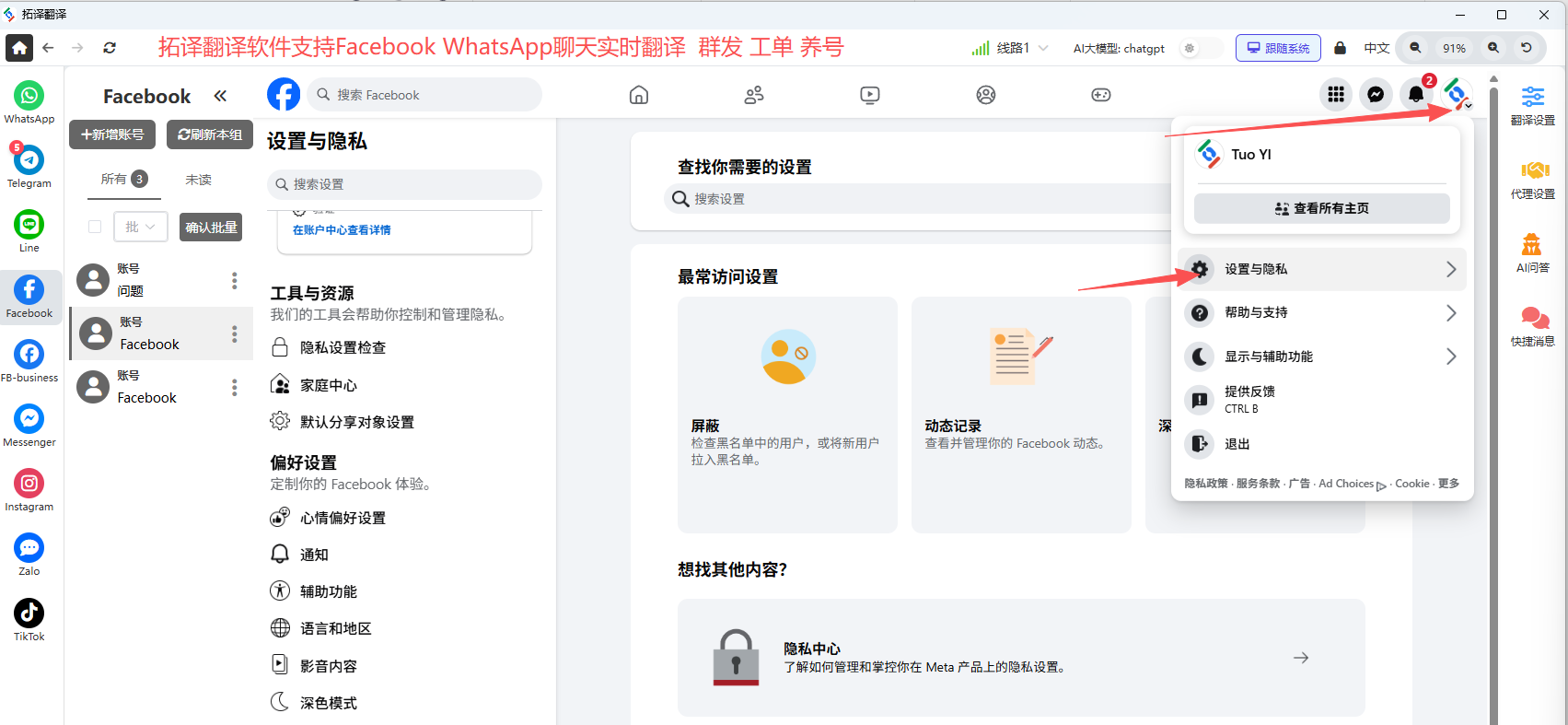This screenshot has height=725, width=1568.
Task: Open TikTok from the left sidebar
Action: click(29, 619)
